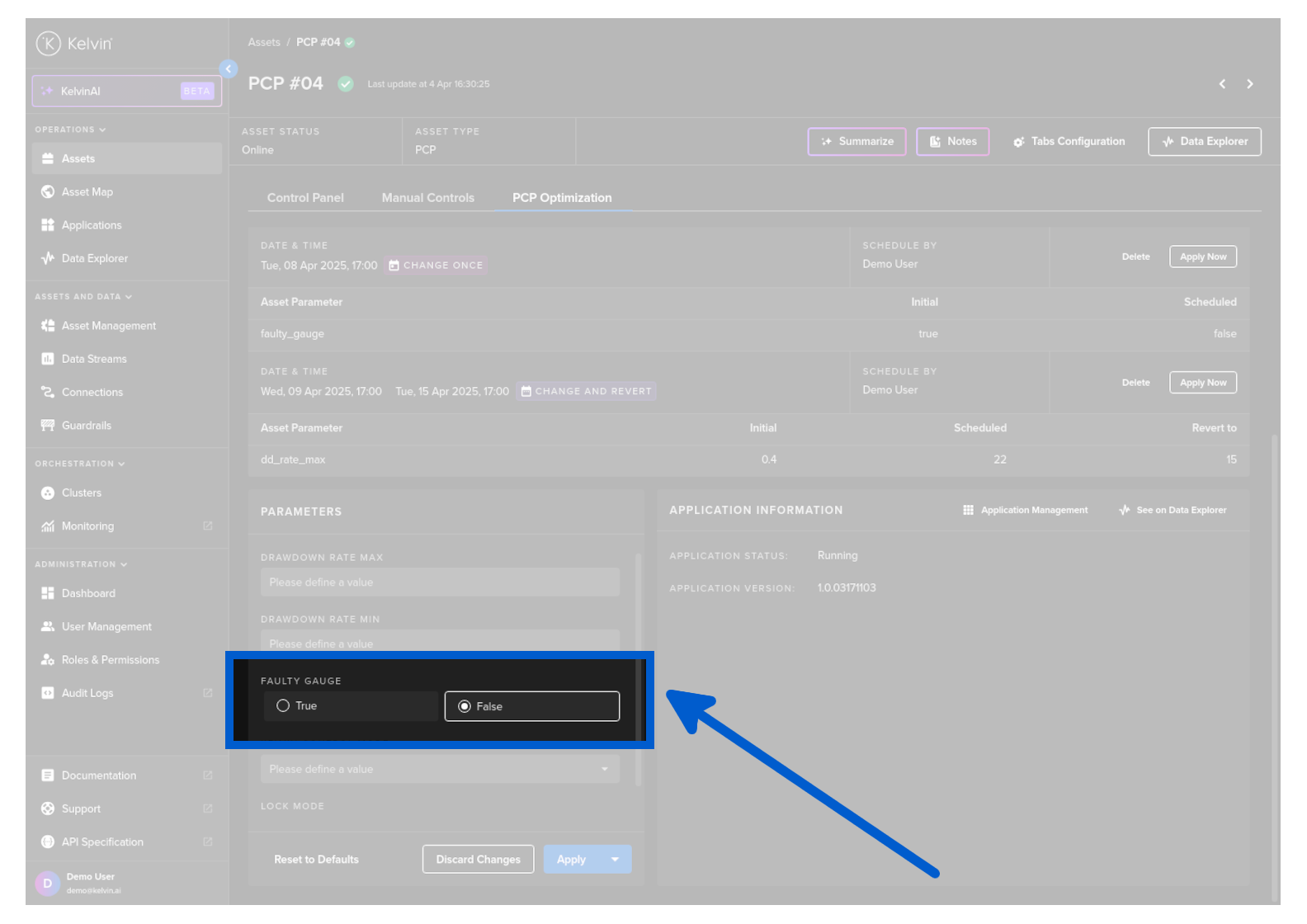Switch to the Manual Controls tab

click(x=427, y=198)
